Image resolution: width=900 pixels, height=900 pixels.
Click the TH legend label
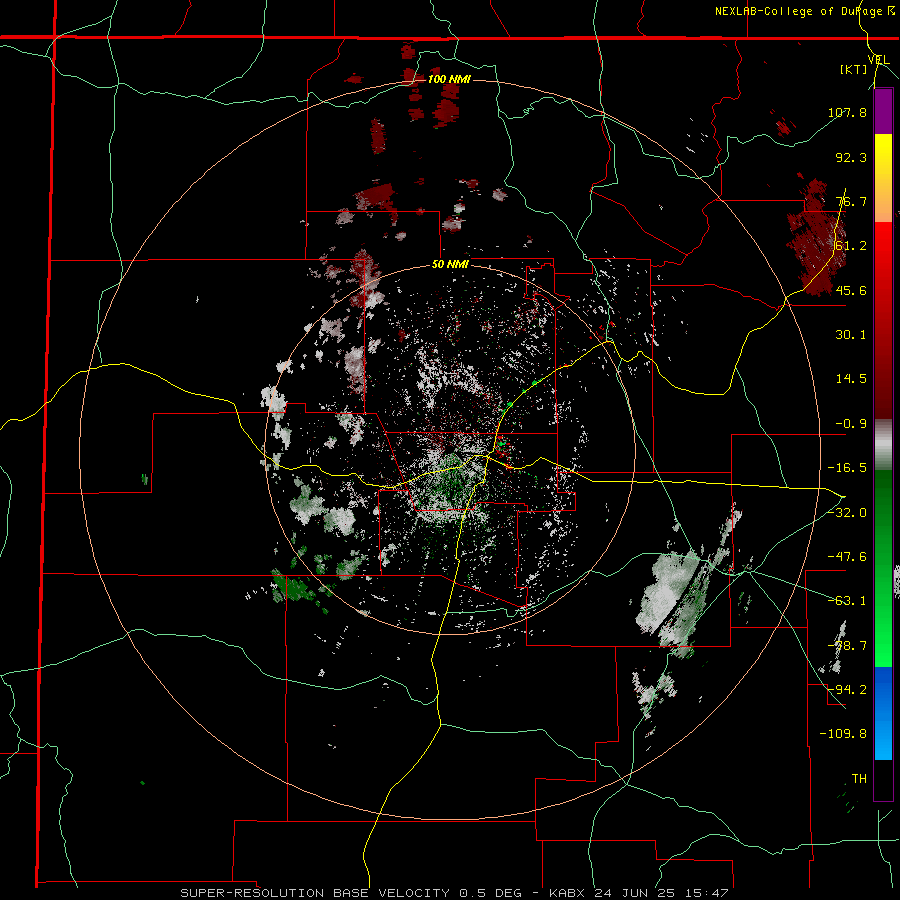tap(859, 778)
